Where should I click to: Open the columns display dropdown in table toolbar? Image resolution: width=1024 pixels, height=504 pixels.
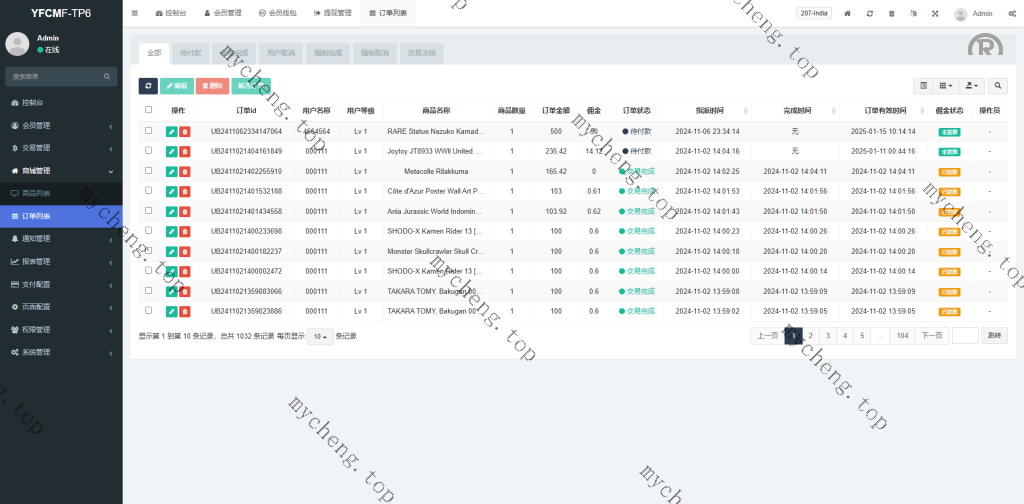click(x=947, y=86)
